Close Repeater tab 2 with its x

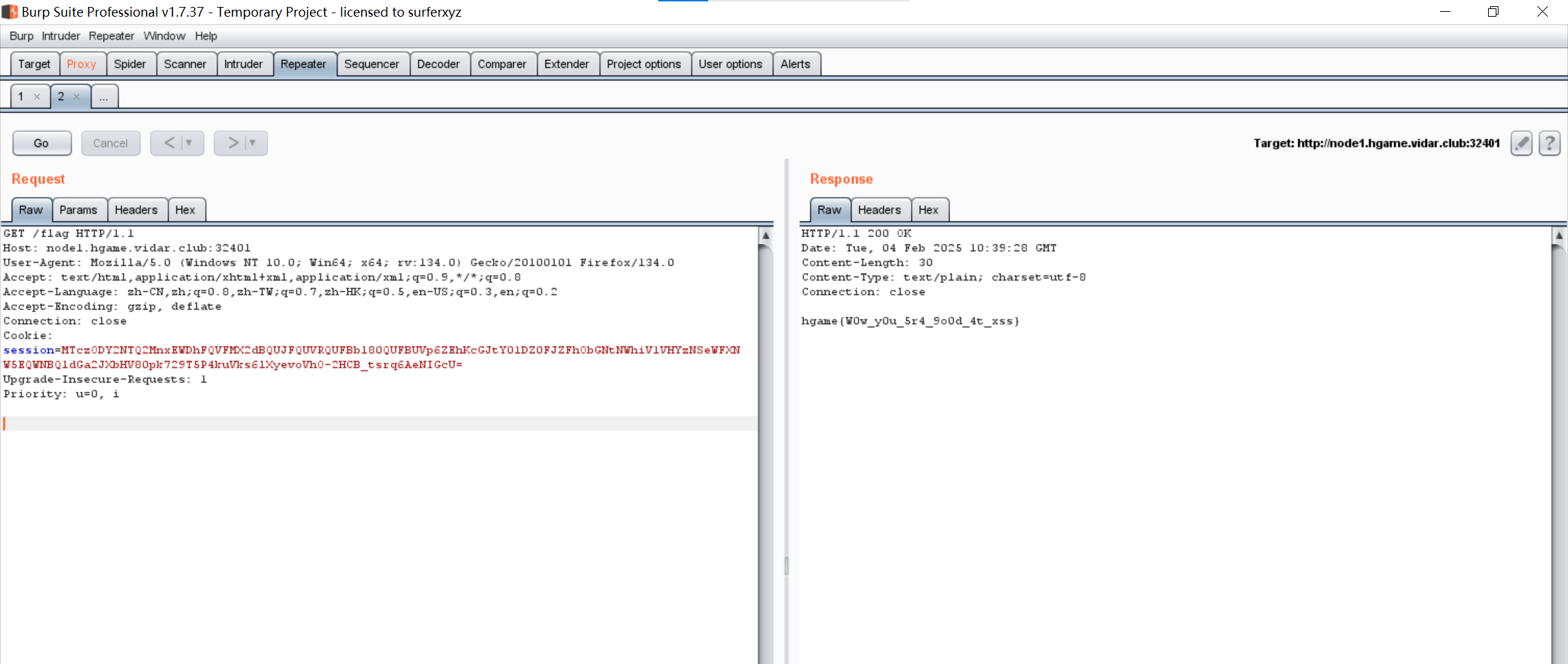[76, 97]
